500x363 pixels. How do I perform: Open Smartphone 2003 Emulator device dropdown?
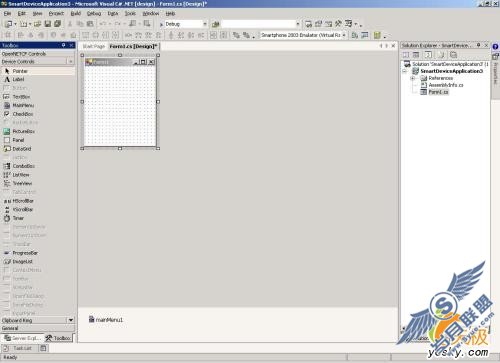344,35
